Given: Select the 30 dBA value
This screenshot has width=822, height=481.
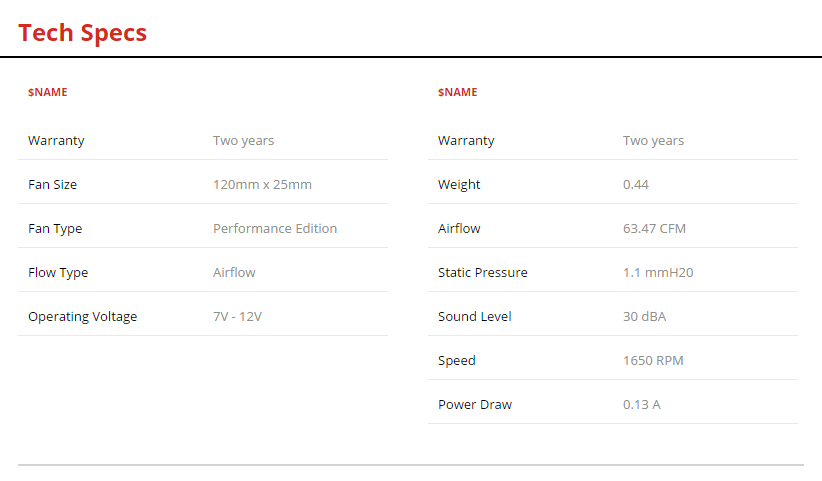Looking at the screenshot, I should pos(644,317).
